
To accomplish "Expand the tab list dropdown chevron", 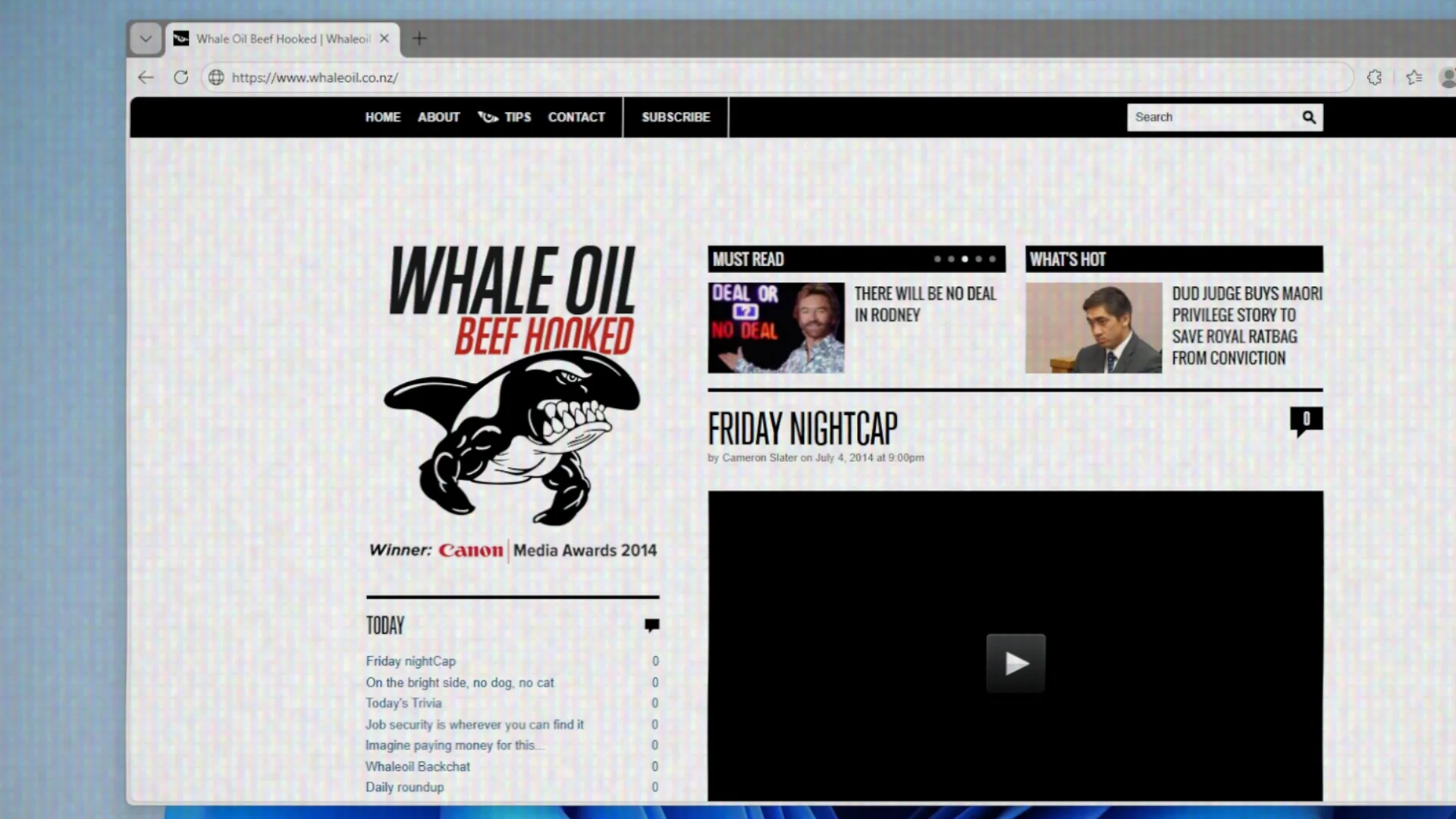I will pyautogui.click(x=146, y=39).
